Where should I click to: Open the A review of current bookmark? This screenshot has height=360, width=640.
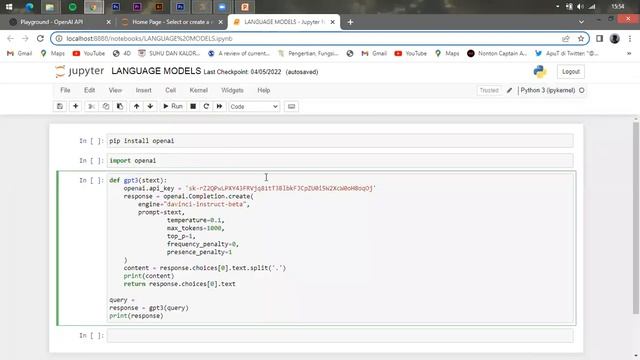pos(239,53)
